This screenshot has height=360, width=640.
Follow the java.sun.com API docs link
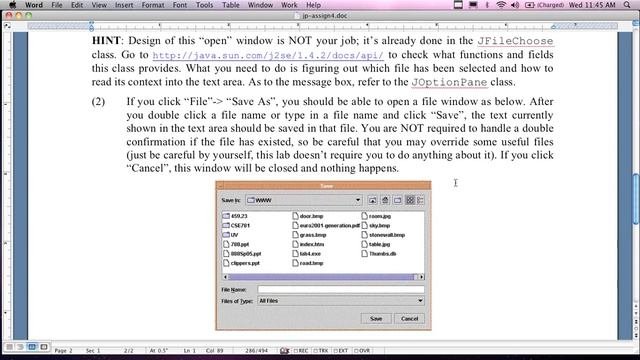click(x=268, y=55)
